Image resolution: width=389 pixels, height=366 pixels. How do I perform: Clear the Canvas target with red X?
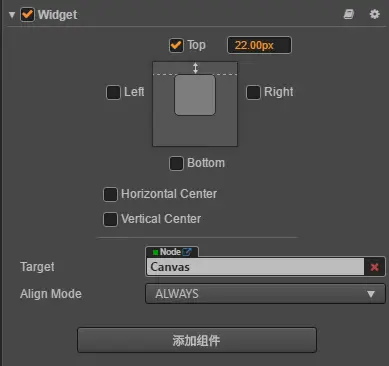[374, 267]
